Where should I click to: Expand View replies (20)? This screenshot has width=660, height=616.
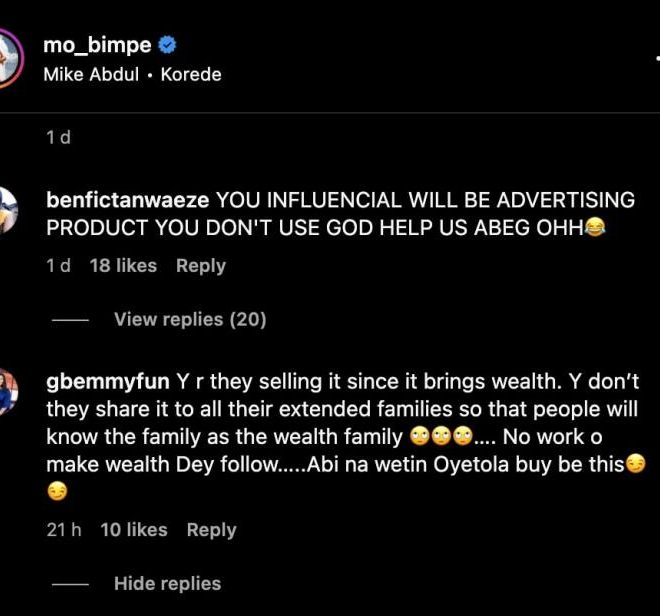tap(190, 319)
